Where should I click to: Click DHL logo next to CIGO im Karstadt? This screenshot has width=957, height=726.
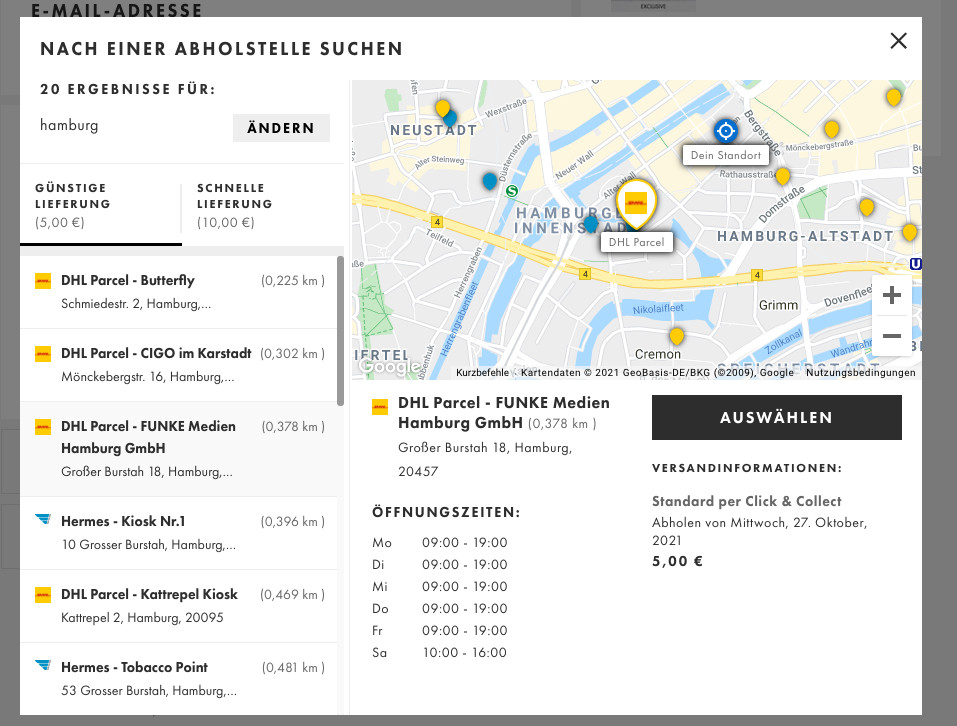(43, 354)
